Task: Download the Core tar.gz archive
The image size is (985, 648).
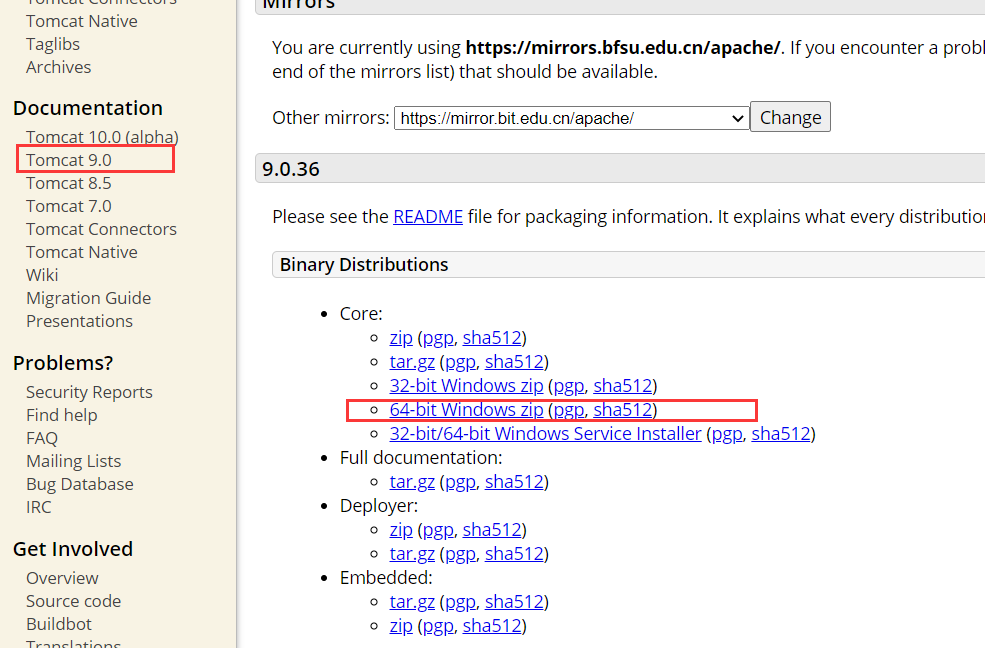Action: tap(412, 362)
